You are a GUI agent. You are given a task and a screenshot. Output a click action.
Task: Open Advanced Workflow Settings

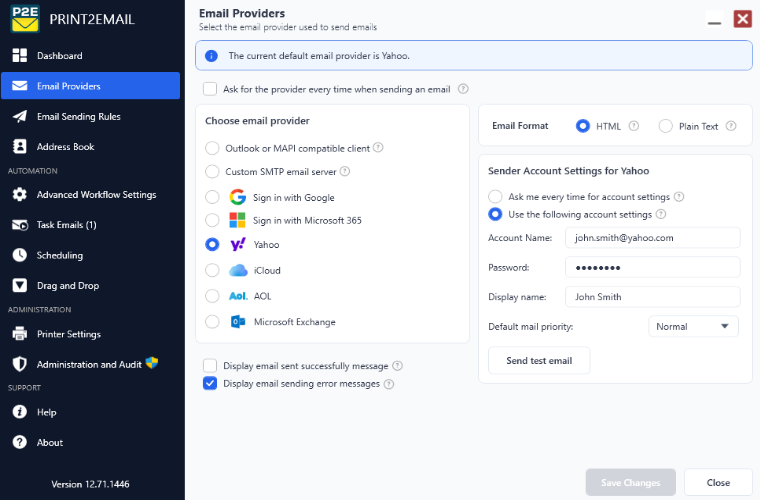pos(91,194)
